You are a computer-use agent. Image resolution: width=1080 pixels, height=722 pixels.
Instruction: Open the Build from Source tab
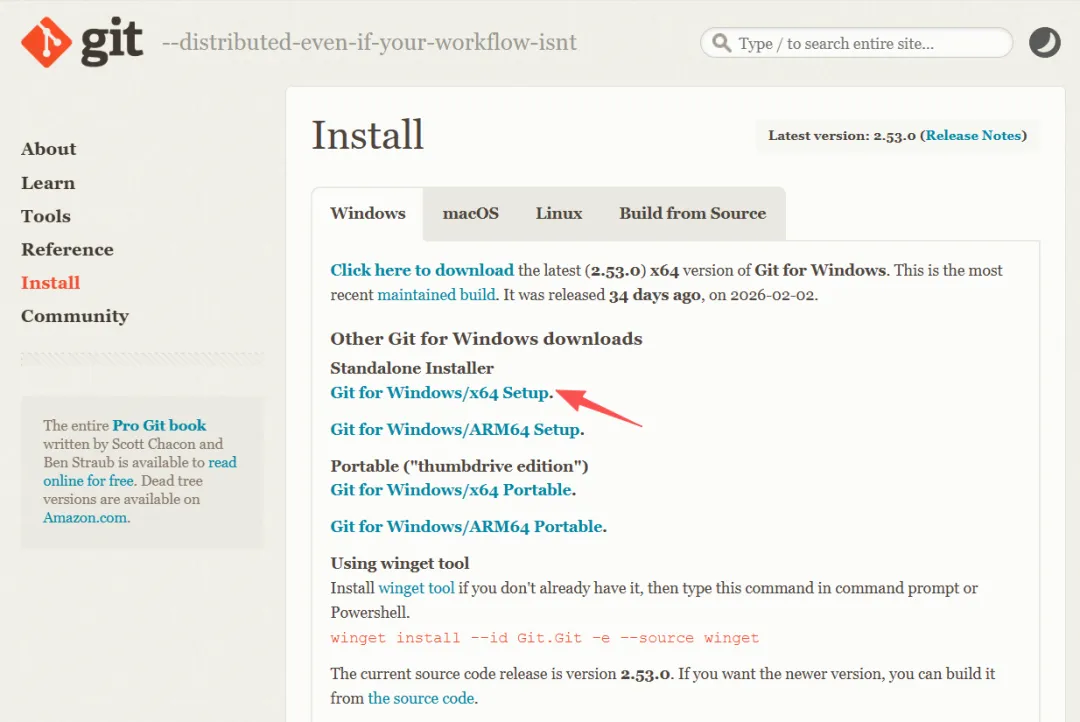(692, 214)
